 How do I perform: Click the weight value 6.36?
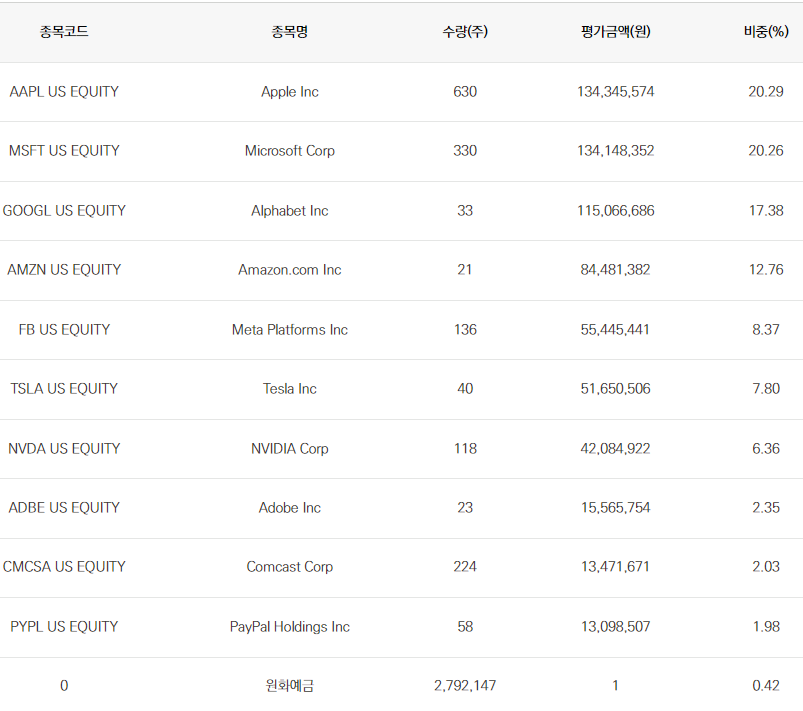click(766, 448)
